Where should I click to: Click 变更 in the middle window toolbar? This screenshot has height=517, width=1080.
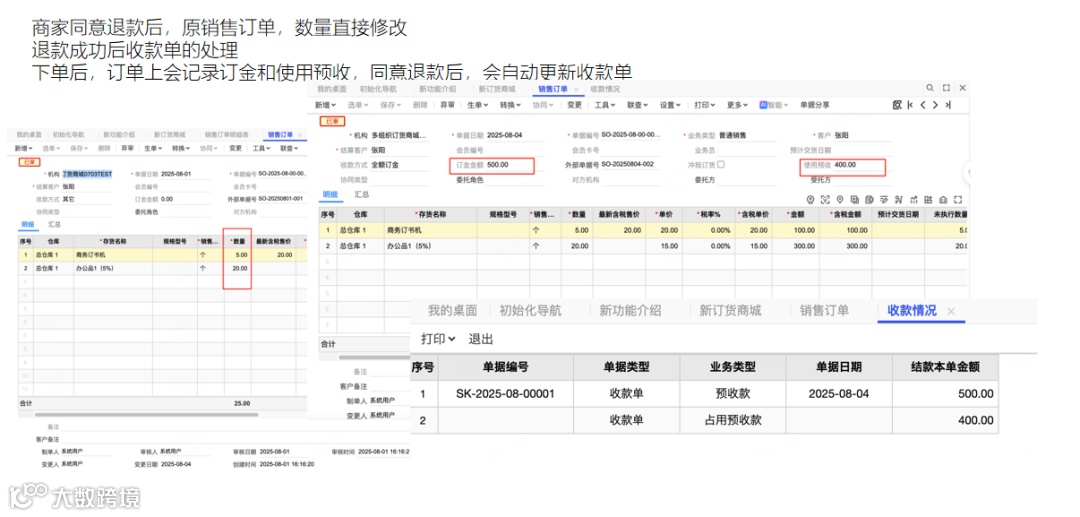tap(574, 105)
